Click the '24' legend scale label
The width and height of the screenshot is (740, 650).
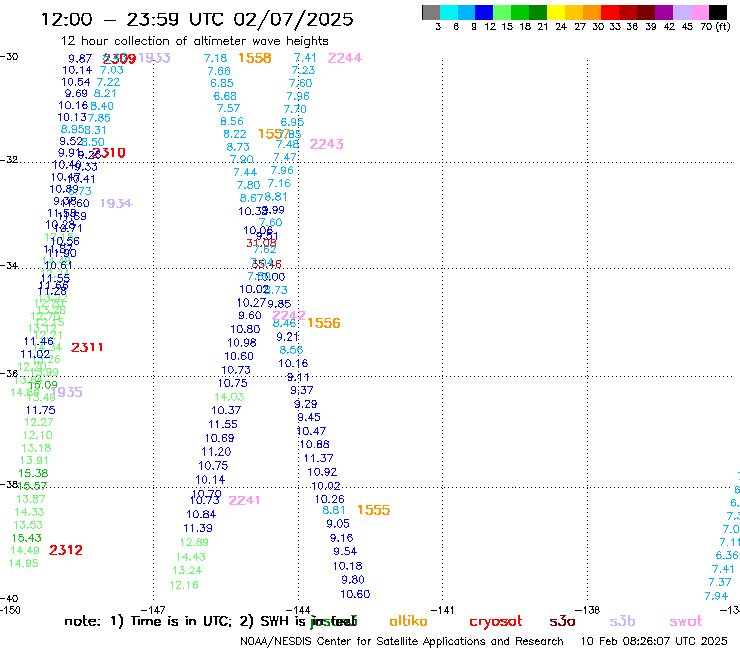click(561, 27)
